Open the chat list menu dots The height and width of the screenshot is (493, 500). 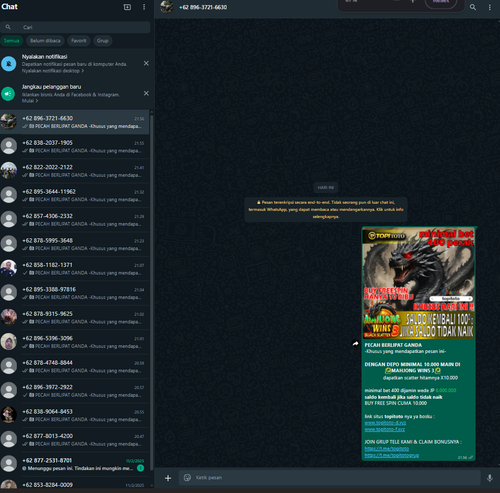144,7
